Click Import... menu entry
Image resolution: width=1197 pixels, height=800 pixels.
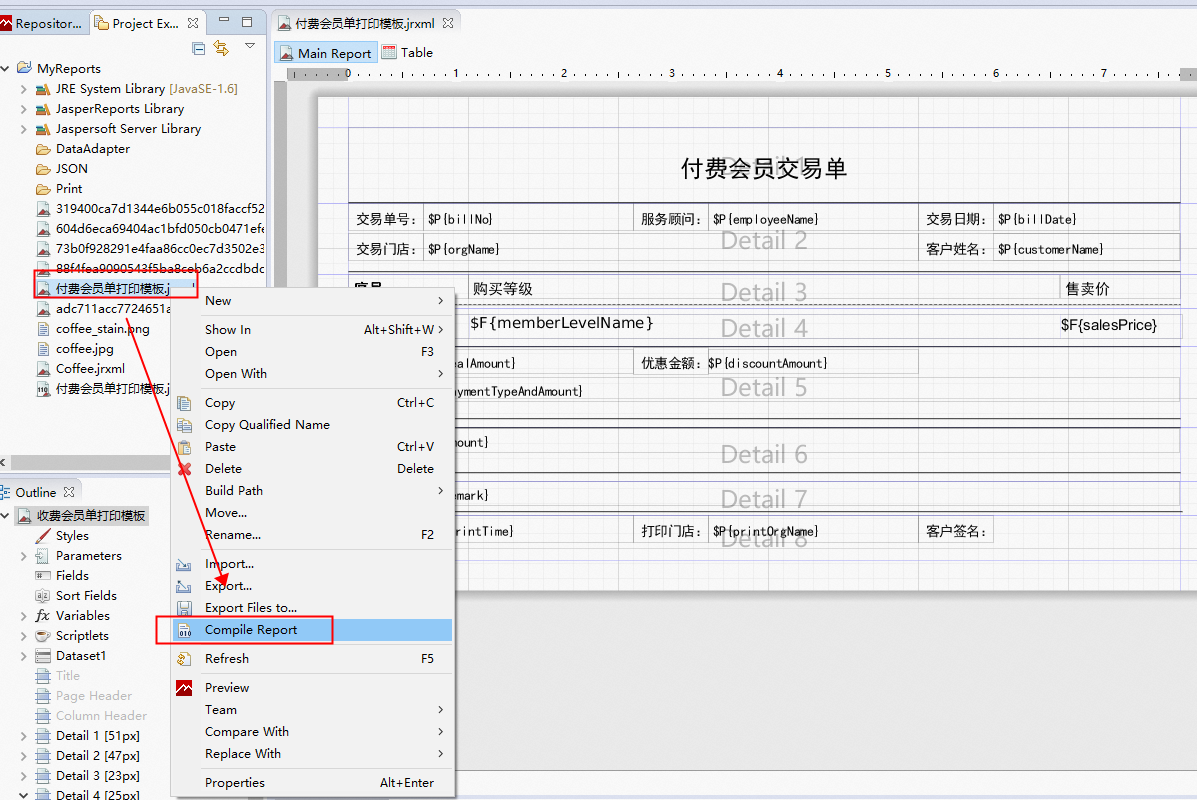(x=313, y=564)
